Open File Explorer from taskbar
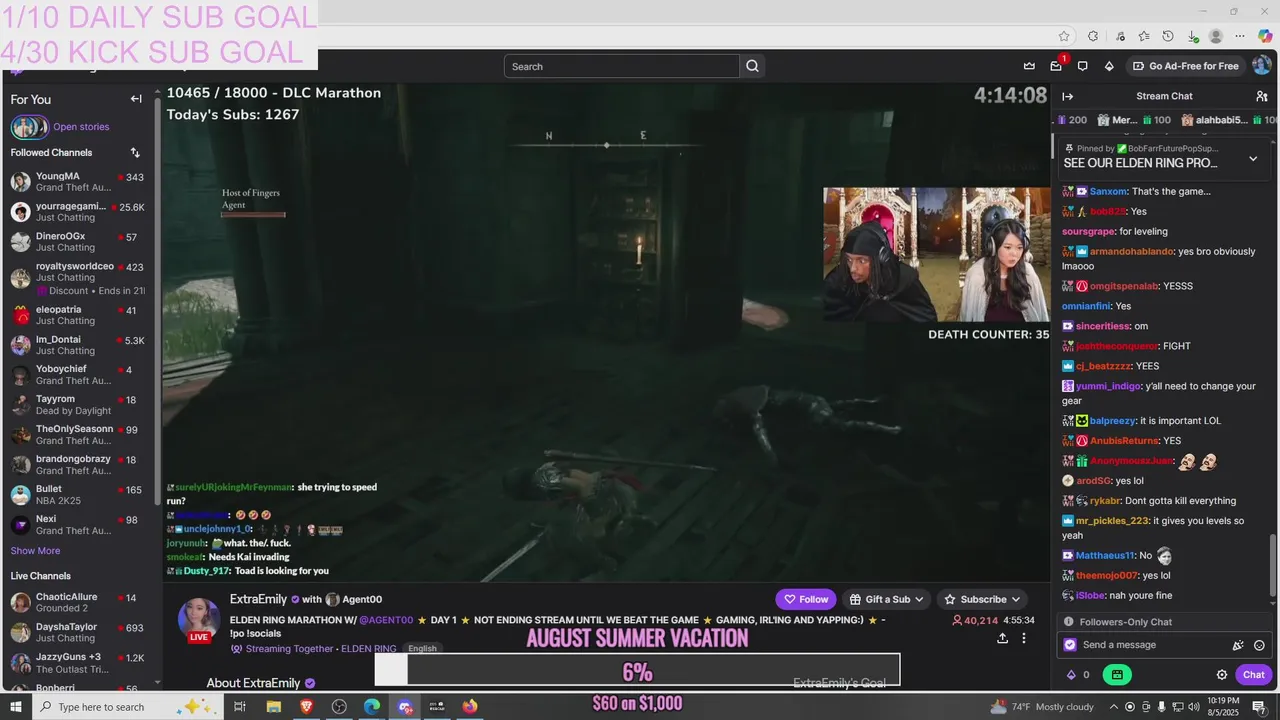Screen dimensions: 1280x720 click(273, 707)
